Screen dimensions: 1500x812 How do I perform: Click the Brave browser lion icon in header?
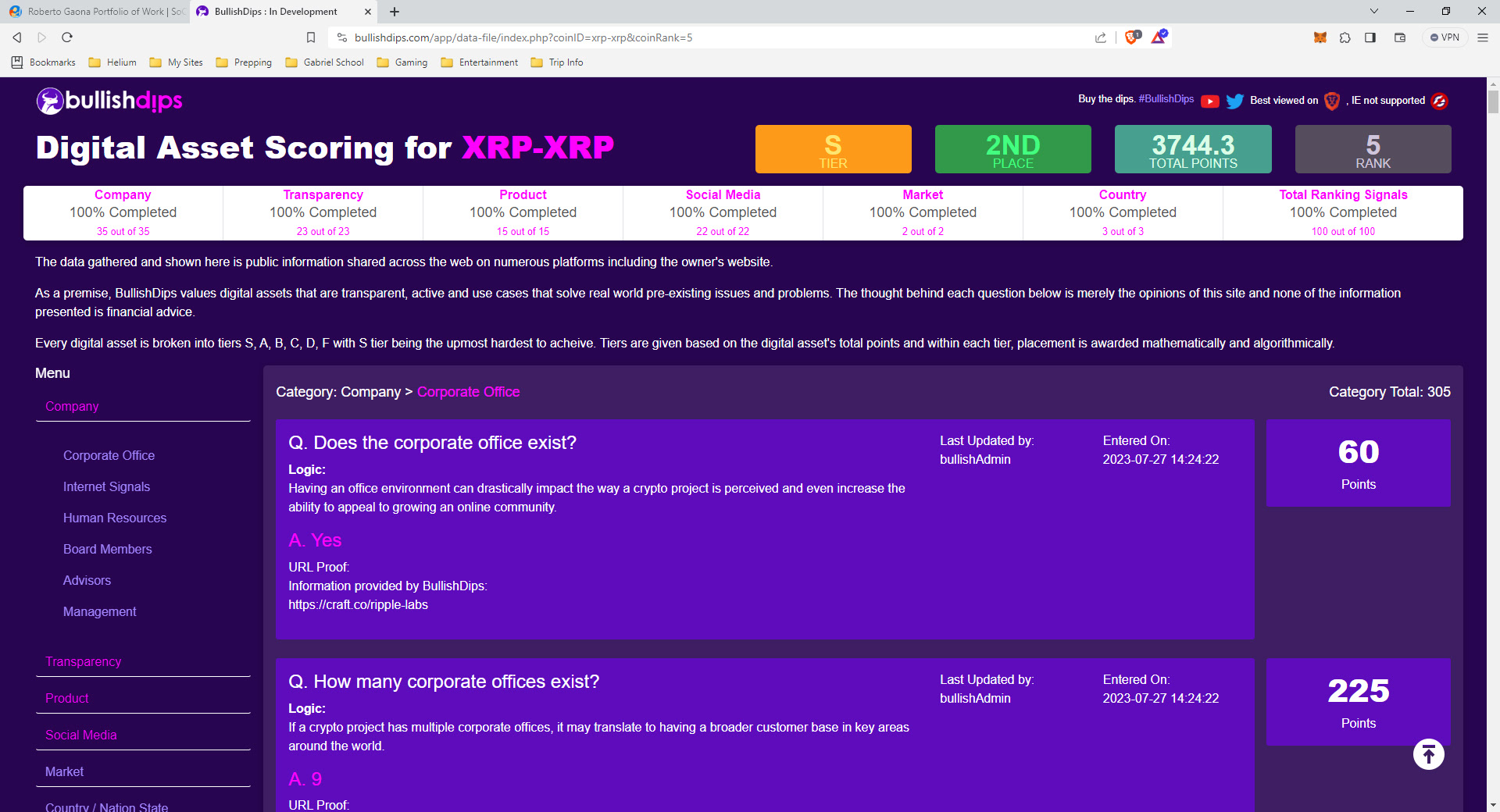(x=1332, y=101)
